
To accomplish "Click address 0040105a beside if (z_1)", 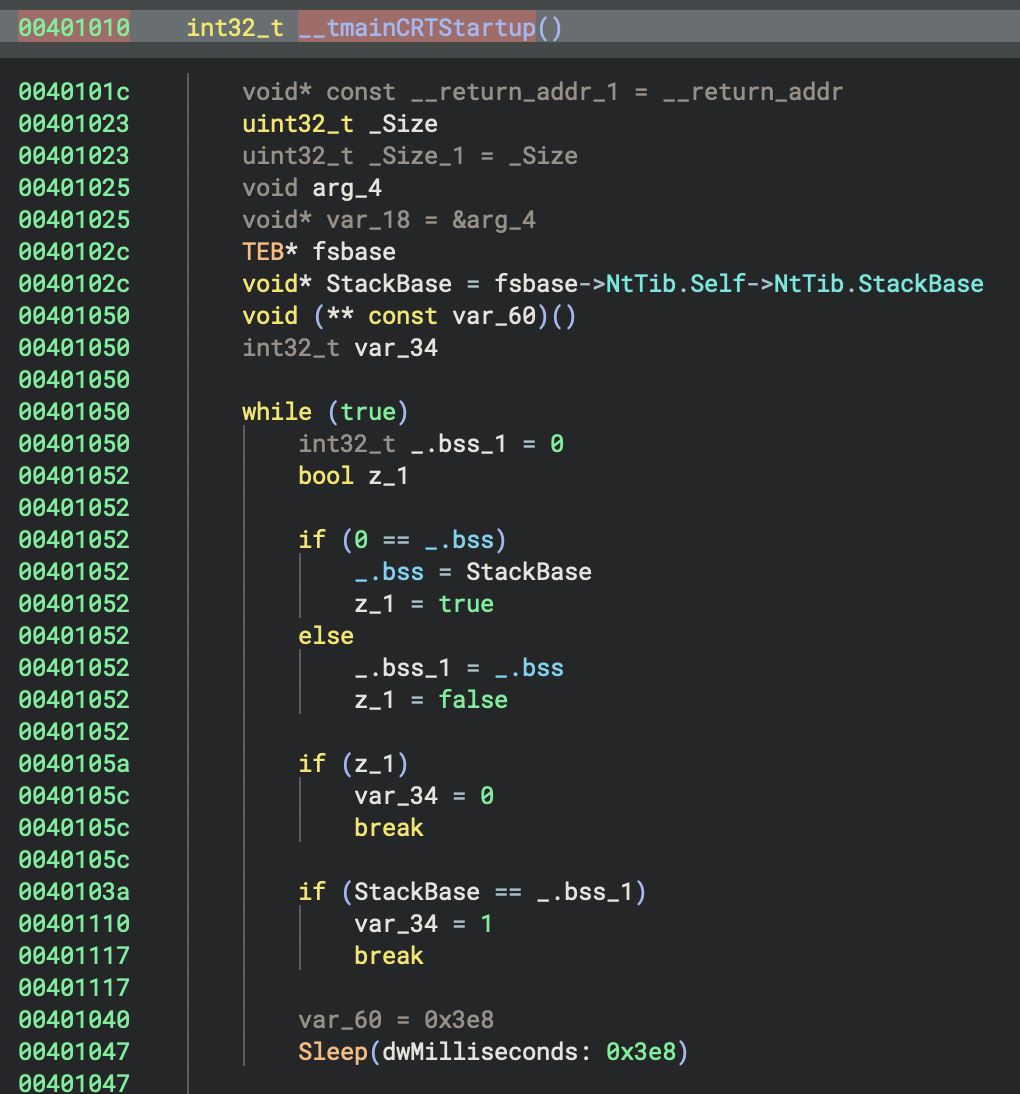I will pyautogui.click(x=74, y=764).
